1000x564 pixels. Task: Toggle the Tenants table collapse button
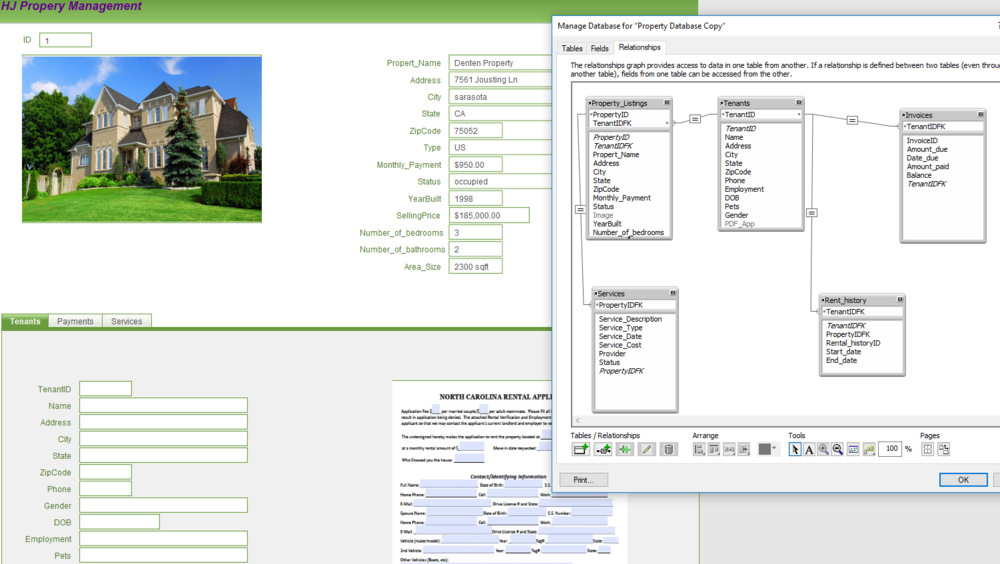point(799,103)
